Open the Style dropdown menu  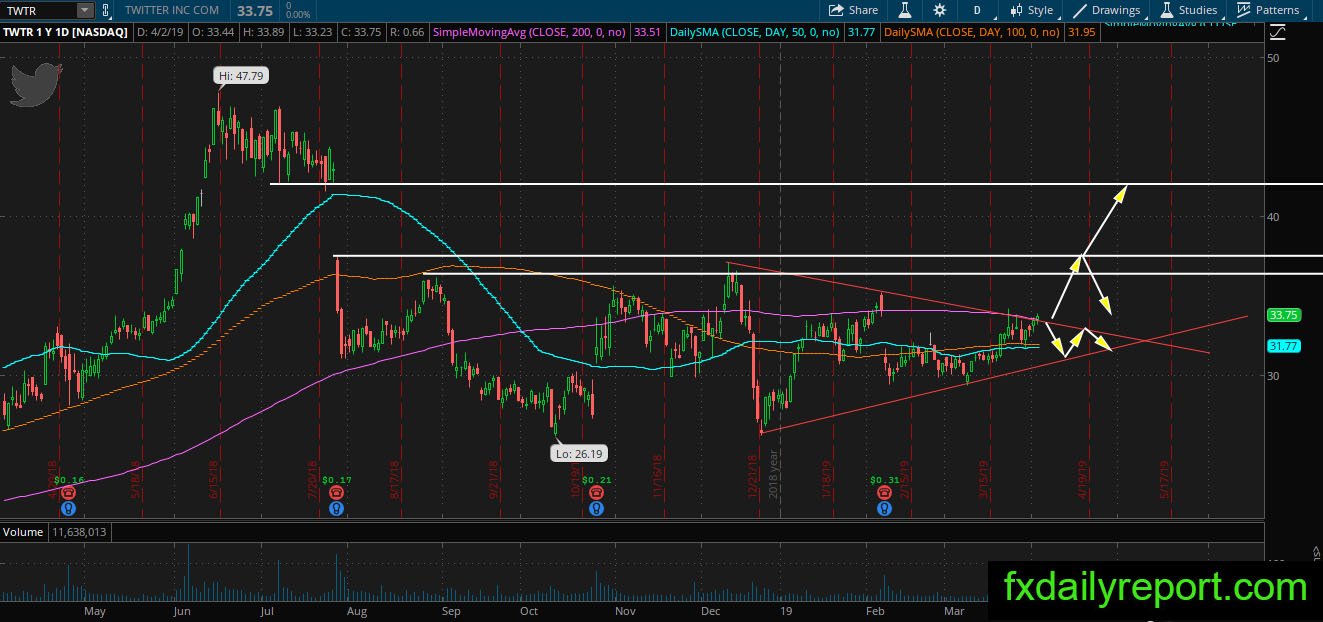1031,10
